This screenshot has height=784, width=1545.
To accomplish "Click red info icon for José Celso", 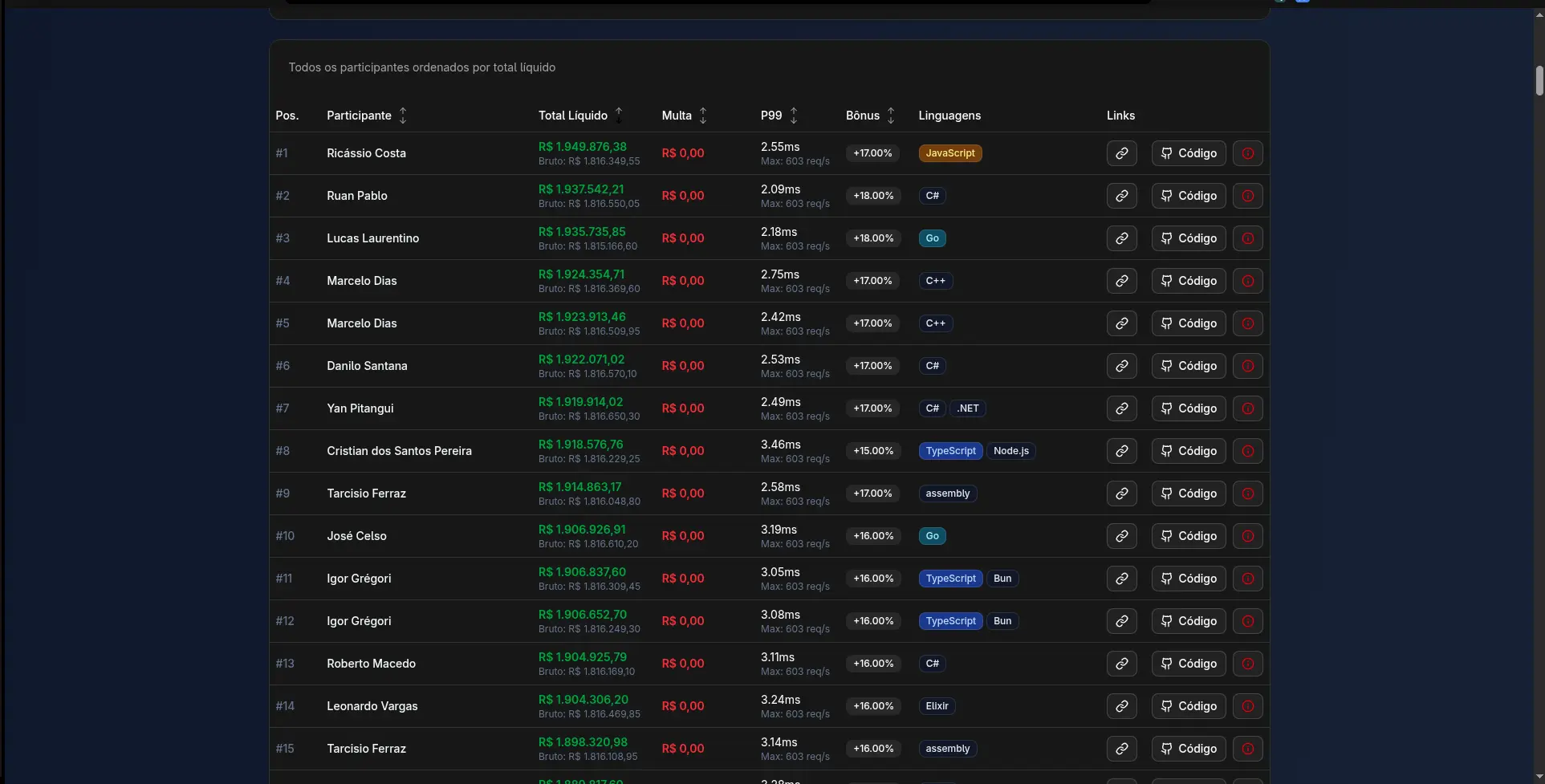I will point(1247,536).
